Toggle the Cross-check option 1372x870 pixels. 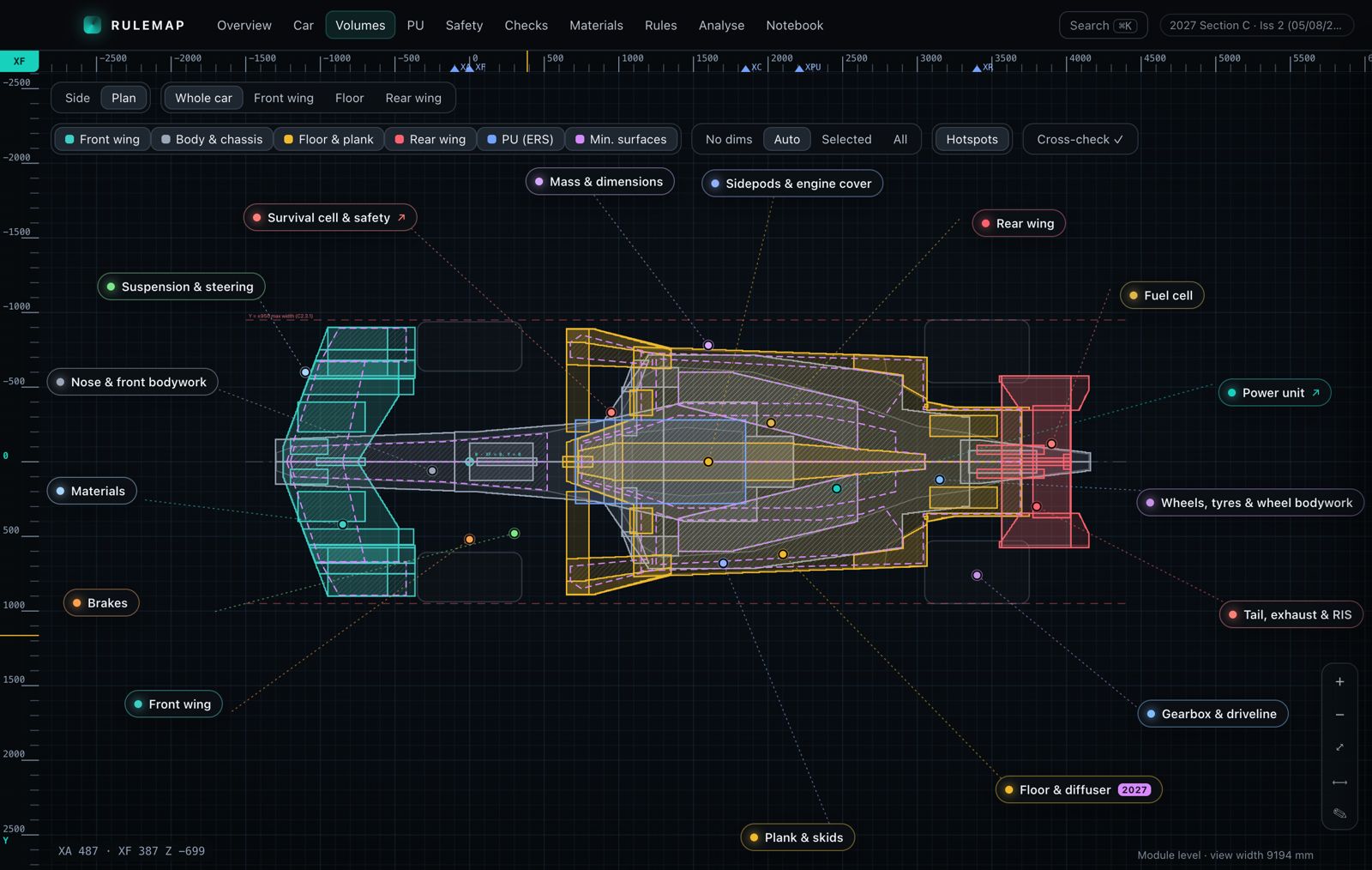[1080, 139]
